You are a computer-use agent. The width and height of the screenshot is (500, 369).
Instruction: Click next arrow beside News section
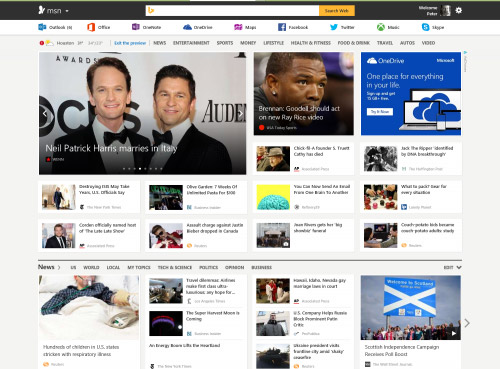pyautogui.click(x=467, y=323)
